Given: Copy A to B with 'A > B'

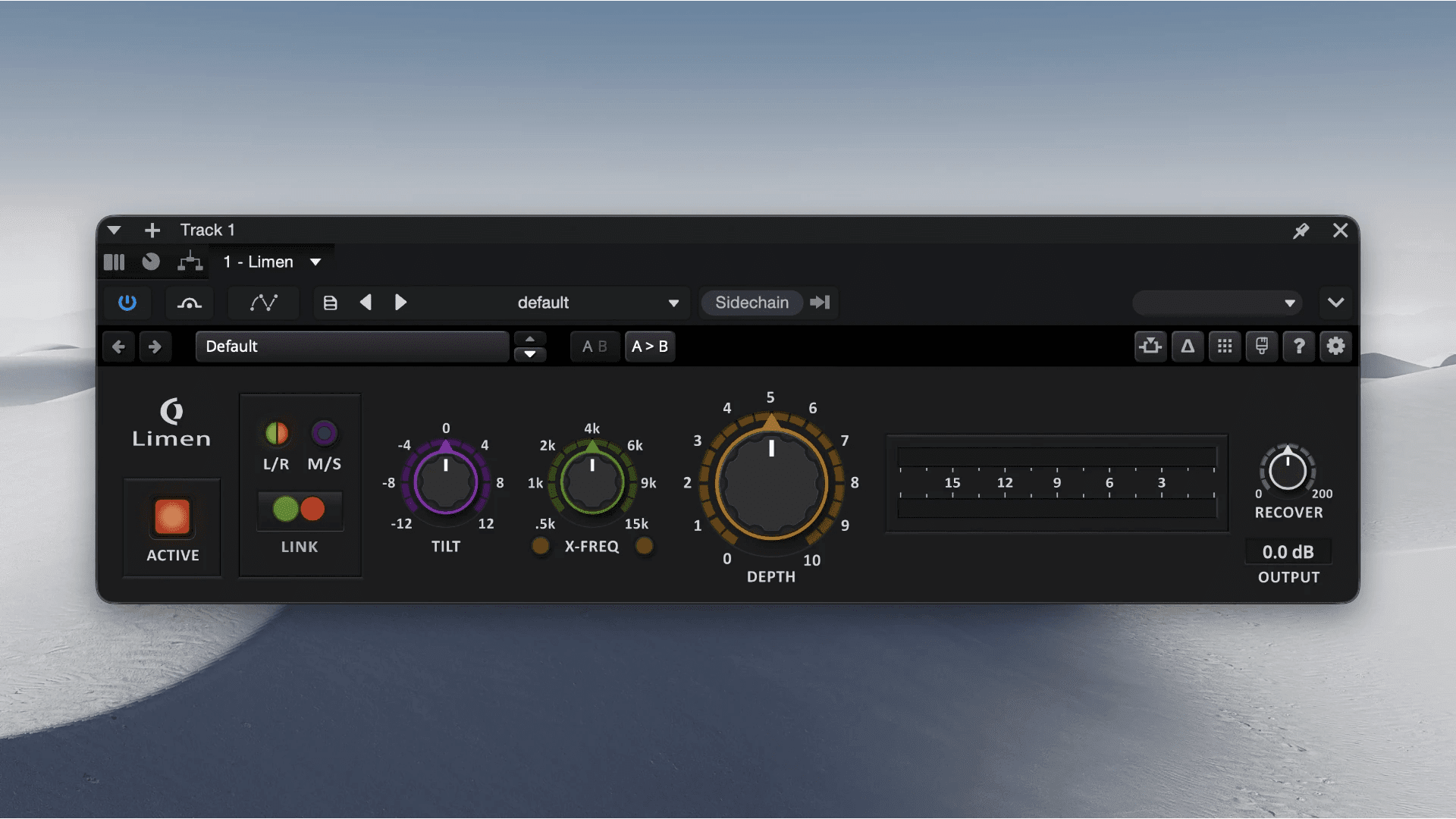Looking at the screenshot, I should click(650, 347).
